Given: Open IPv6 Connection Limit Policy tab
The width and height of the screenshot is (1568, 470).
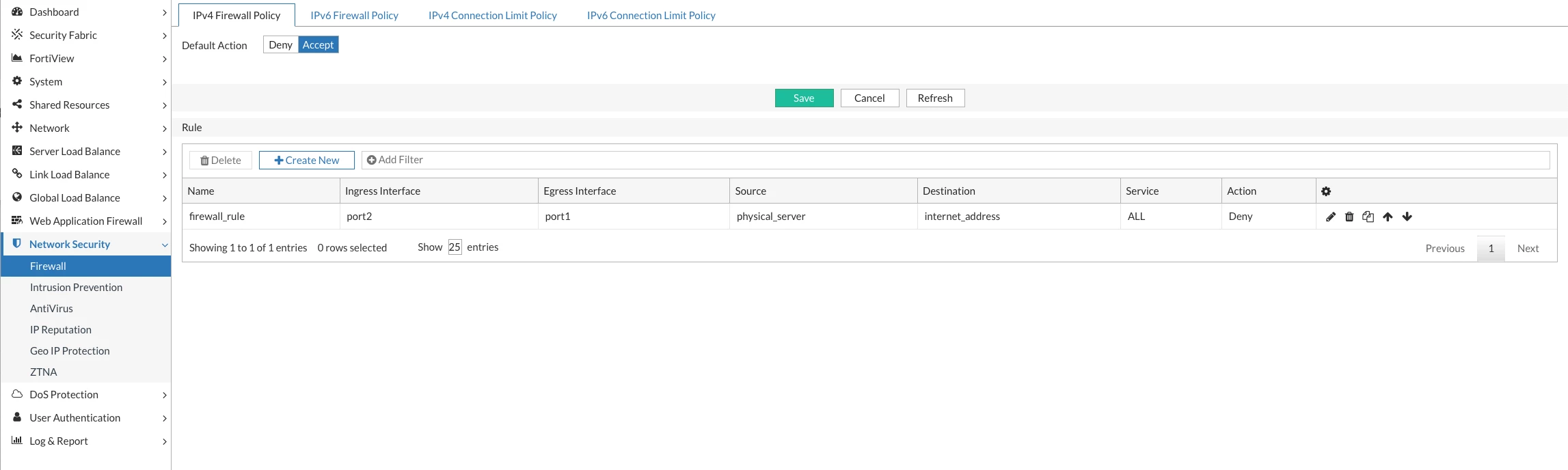Looking at the screenshot, I should click(651, 15).
